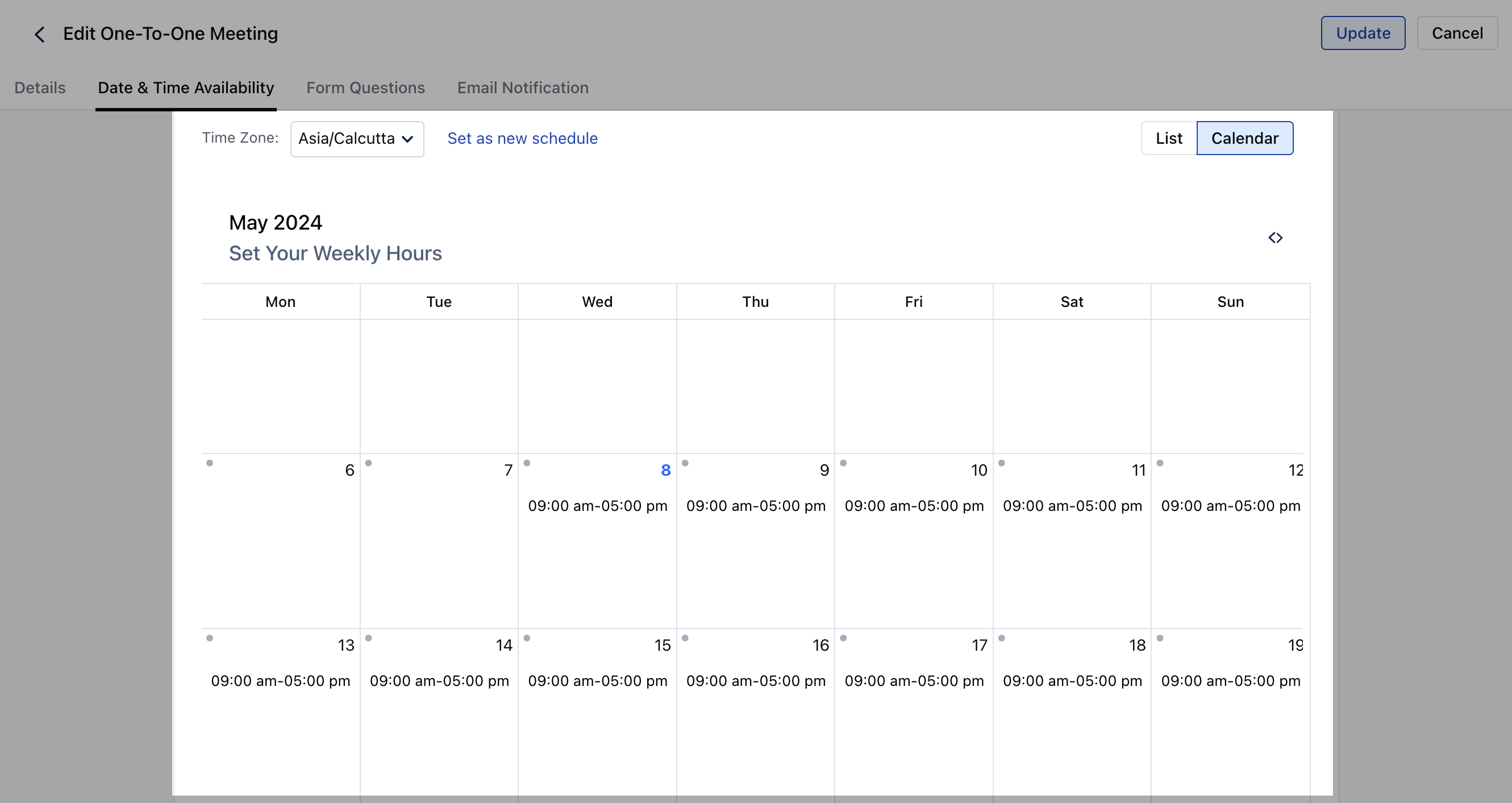
Task: Go to the Email Notification tab
Action: [522, 88]
